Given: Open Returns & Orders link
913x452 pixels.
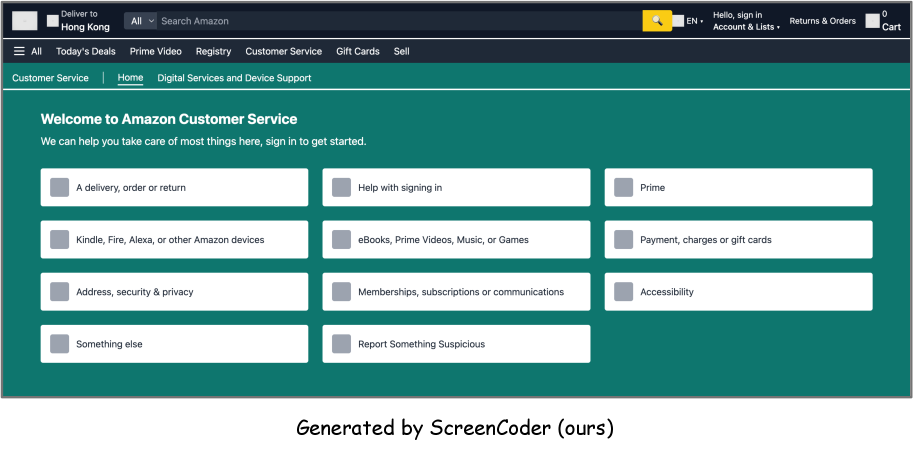Looking at the screenshot, I should (822, 21).
